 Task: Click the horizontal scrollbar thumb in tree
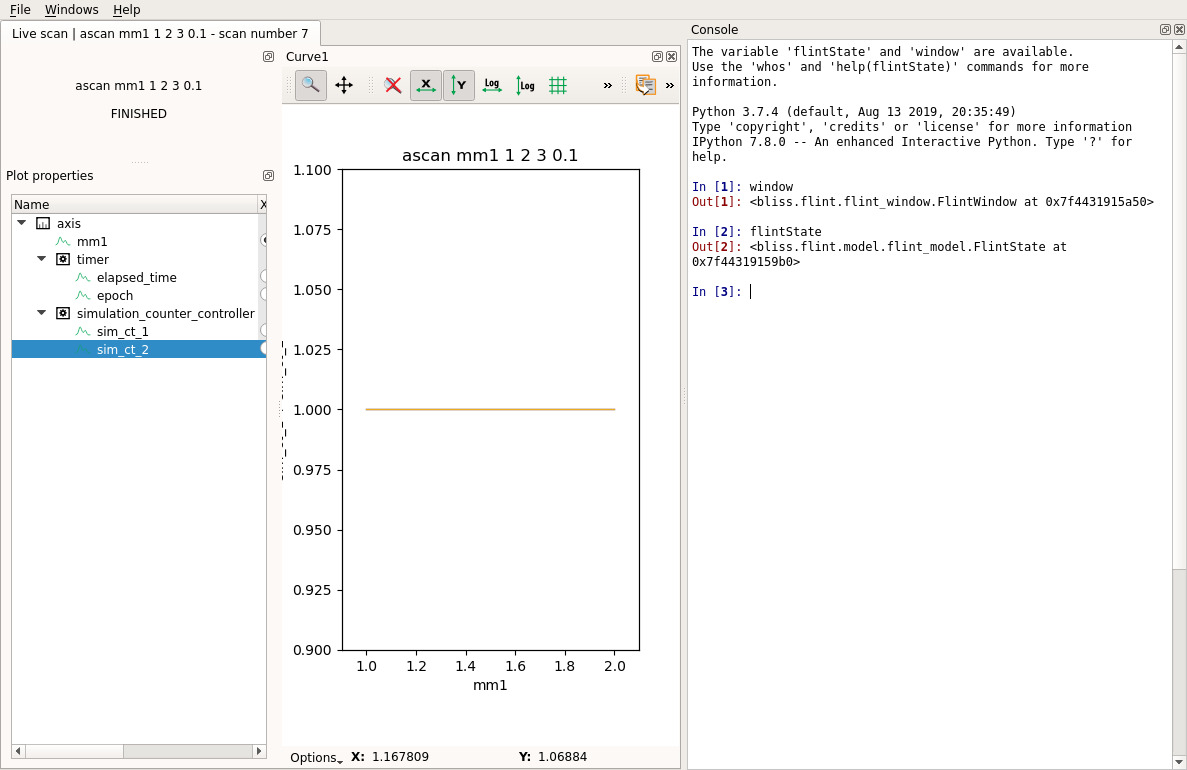click(74, 751)
